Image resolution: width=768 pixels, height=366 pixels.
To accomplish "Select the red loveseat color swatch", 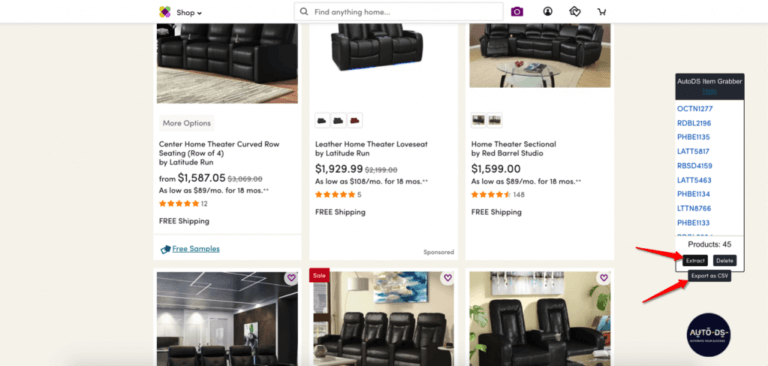I will (355, 120).
